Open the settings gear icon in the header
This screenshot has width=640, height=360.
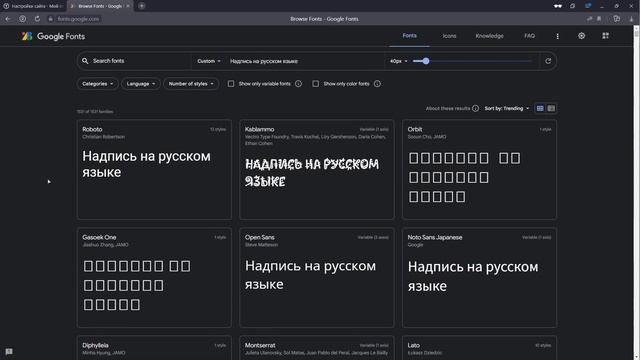(582, 36)
